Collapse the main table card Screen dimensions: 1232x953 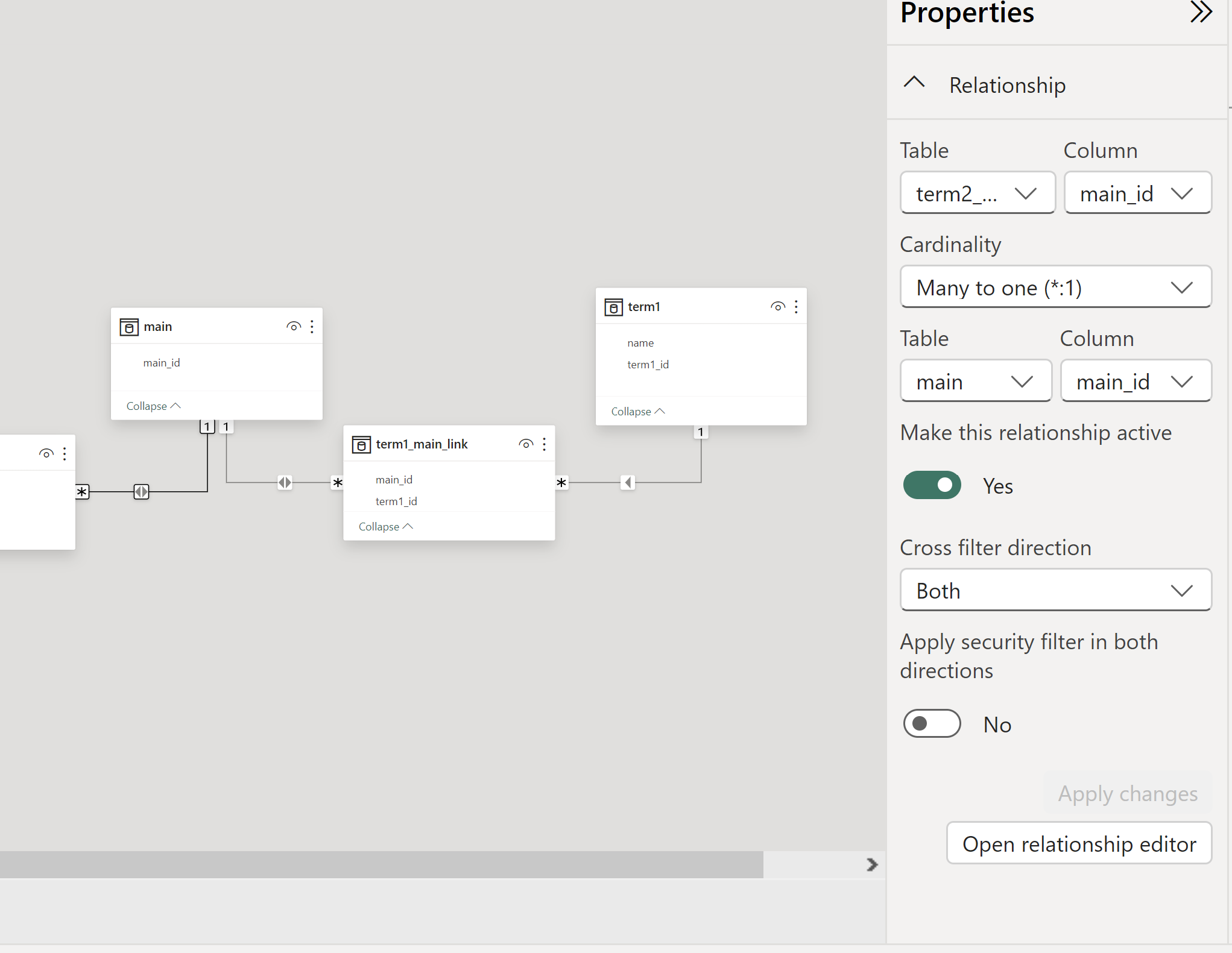pyautogui.click(x=153, y=406)
